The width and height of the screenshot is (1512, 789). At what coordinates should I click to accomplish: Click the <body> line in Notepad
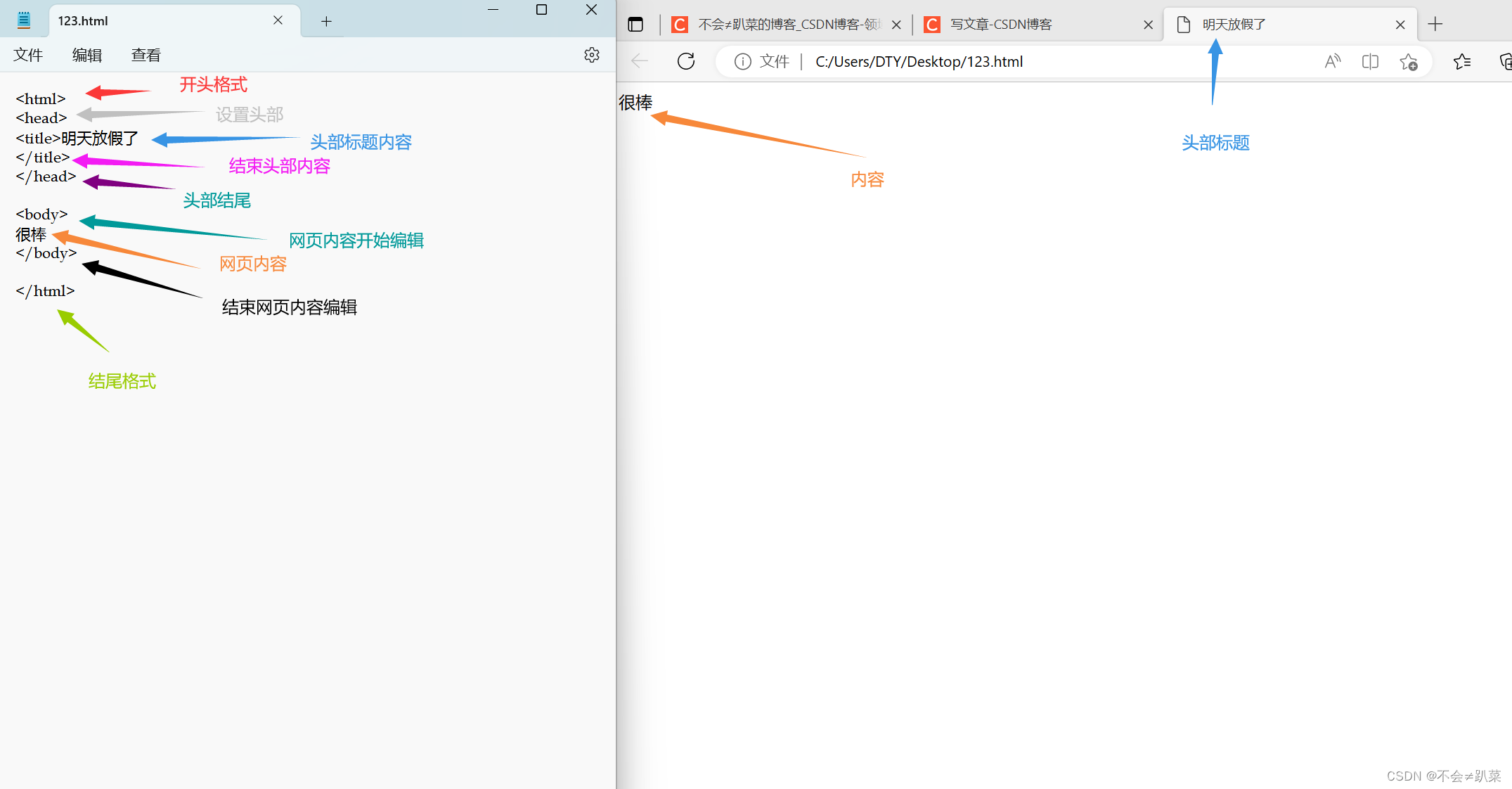[42, 214]
